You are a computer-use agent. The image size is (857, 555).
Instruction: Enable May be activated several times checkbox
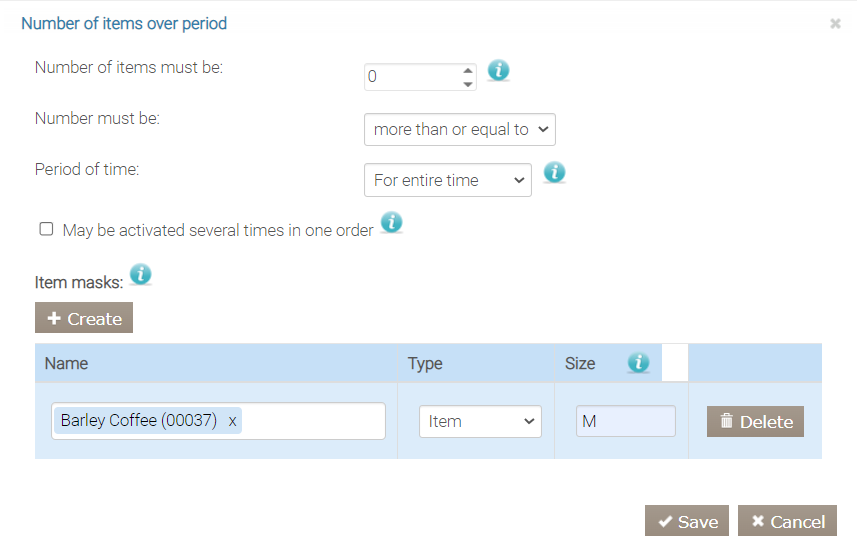[x=46, y=229]
